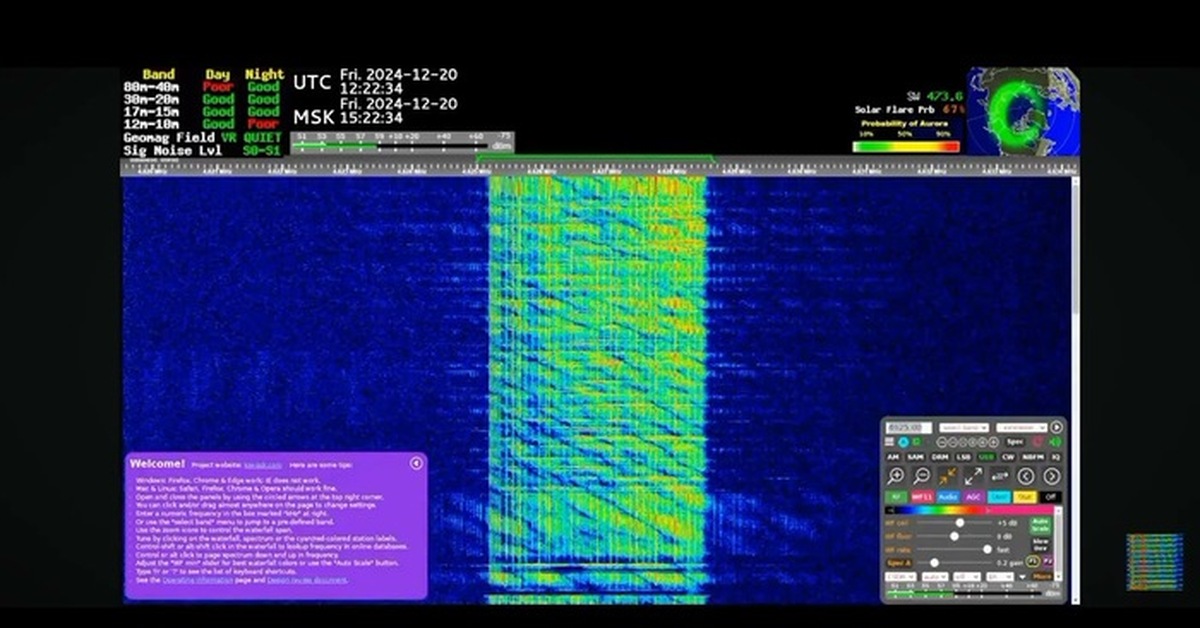Page the spectrum down with left arrow
The height and width of the screenshot is (628, 1200).
pos(1026,477)
